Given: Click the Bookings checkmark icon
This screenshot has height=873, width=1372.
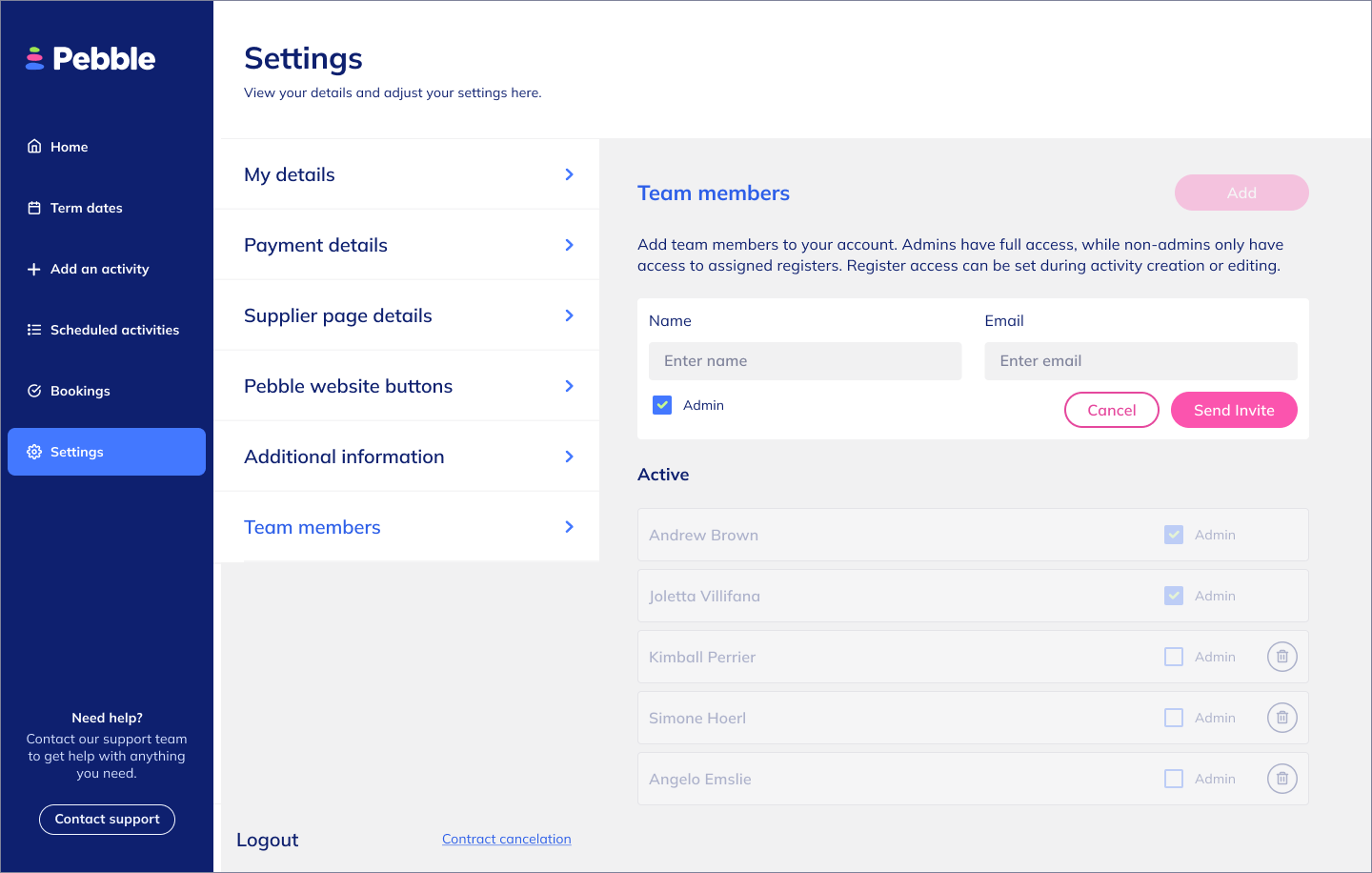Looking at the screenshot, I should (34, 391).
